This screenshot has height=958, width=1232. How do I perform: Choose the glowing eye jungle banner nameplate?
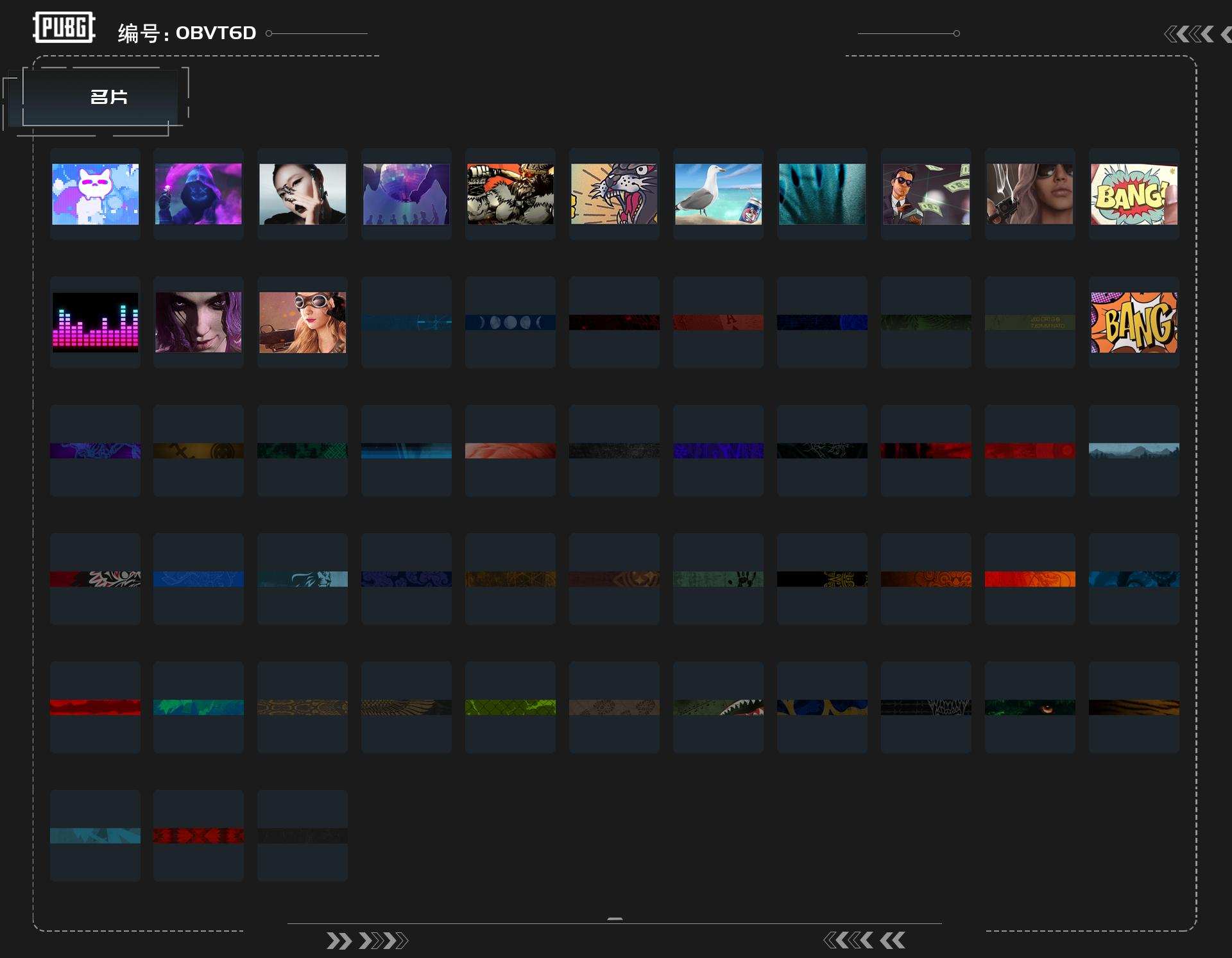[1030, 707]
